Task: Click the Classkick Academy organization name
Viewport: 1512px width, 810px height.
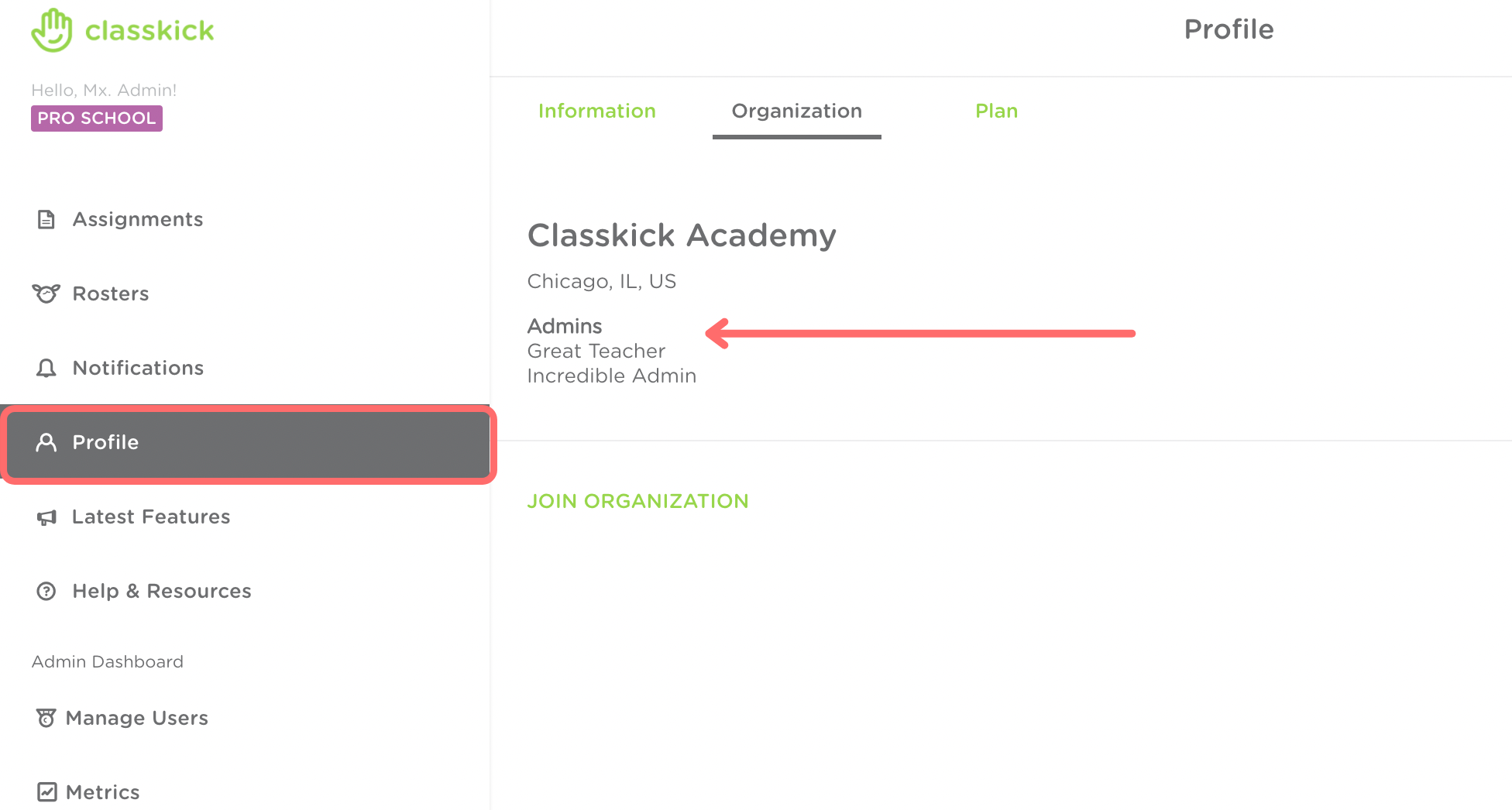Action: (x=682, y=235)
